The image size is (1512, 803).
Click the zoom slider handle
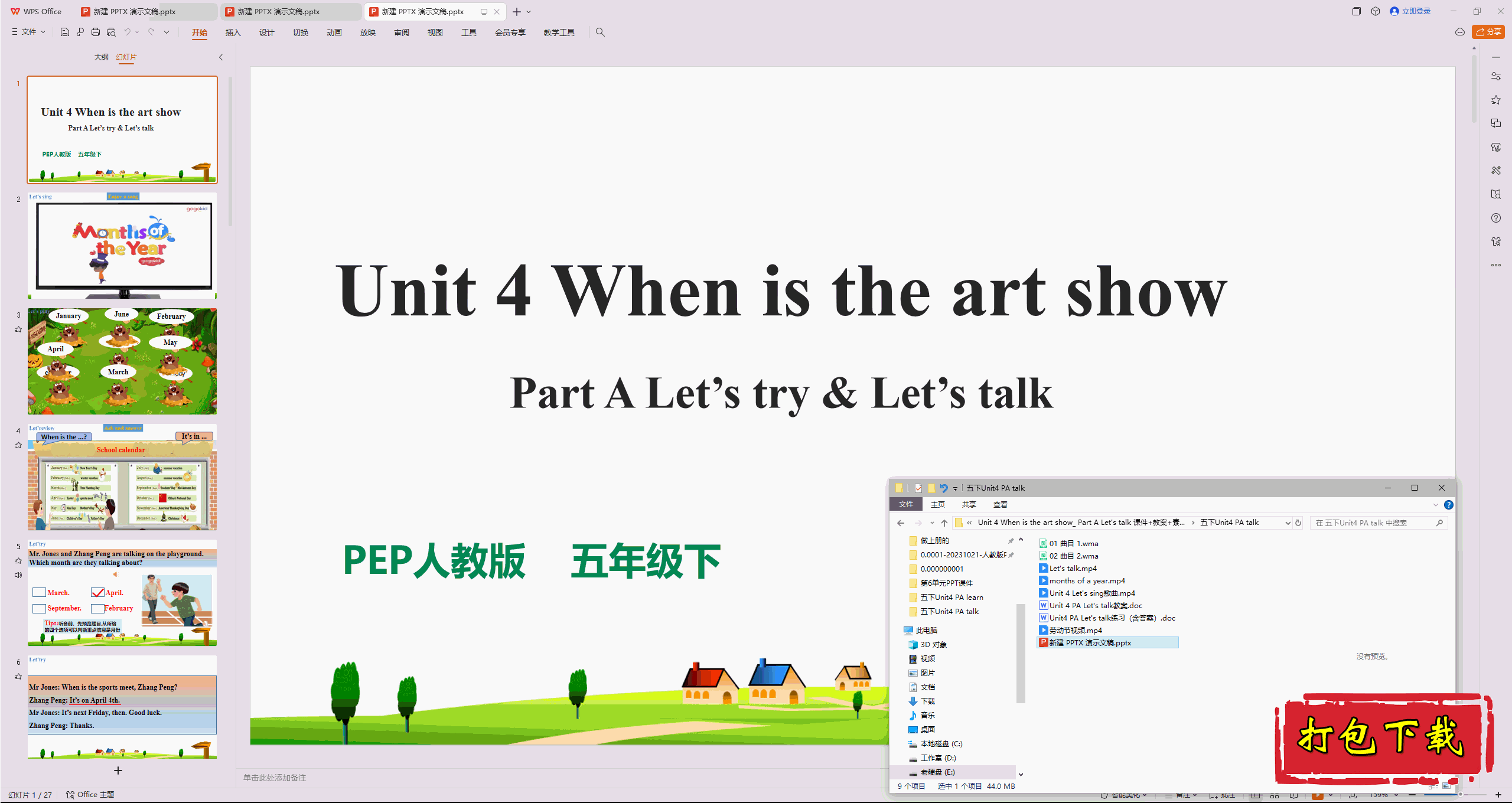pos(1460,795)
